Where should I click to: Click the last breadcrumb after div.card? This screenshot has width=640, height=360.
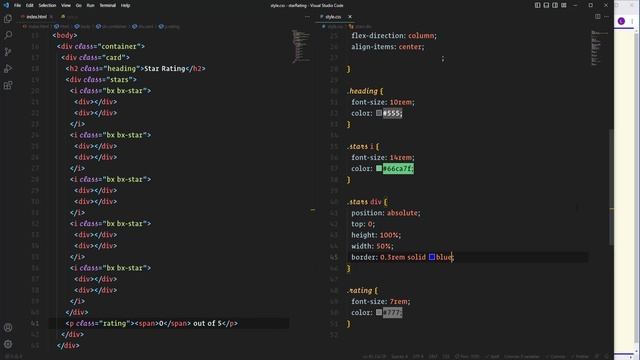tap(169, 27)
